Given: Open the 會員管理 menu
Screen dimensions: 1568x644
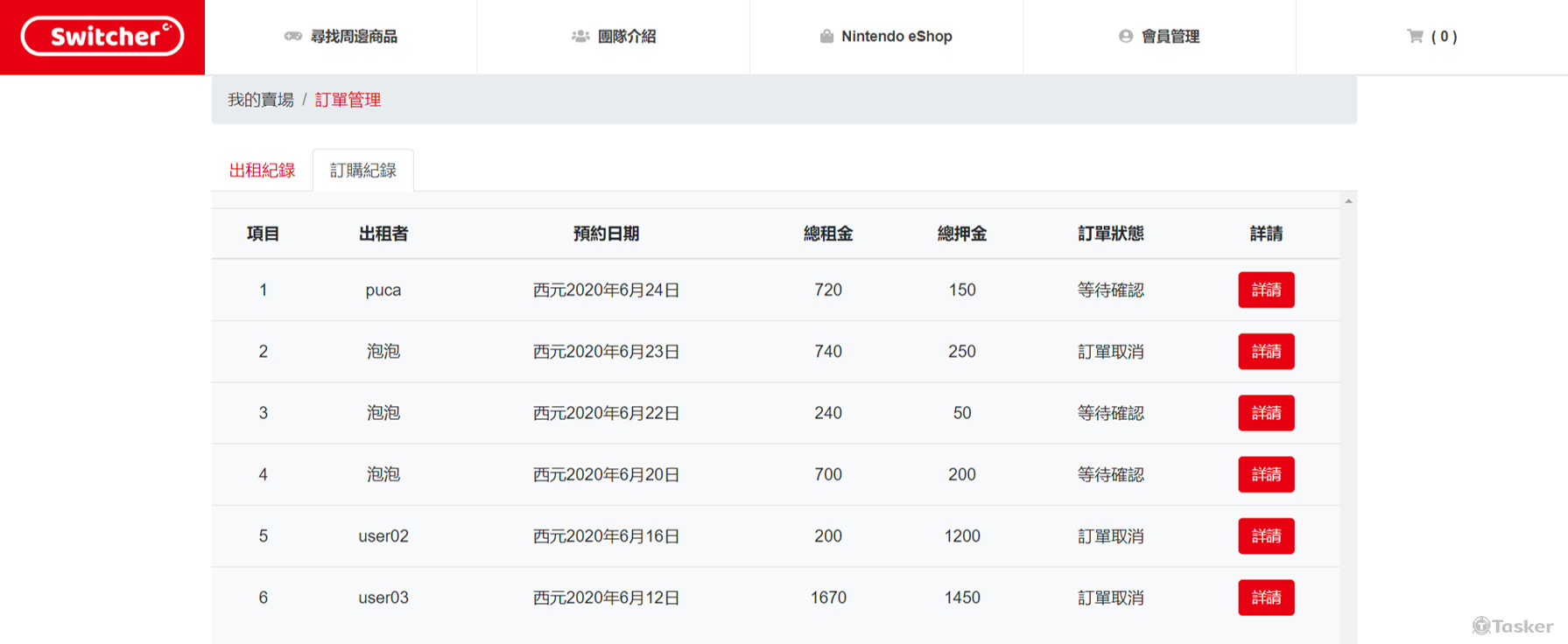Looking at the screenshot, I should pyautogui.click(x=1171, y=37).
